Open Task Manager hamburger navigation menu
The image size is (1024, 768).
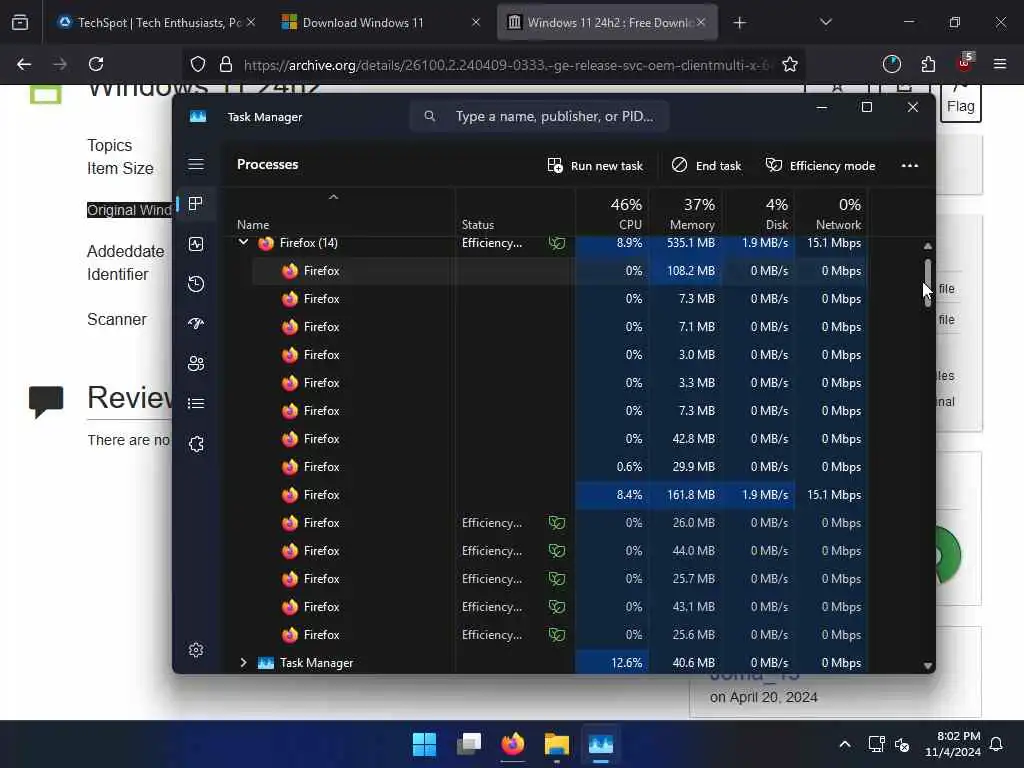(196, 164)
